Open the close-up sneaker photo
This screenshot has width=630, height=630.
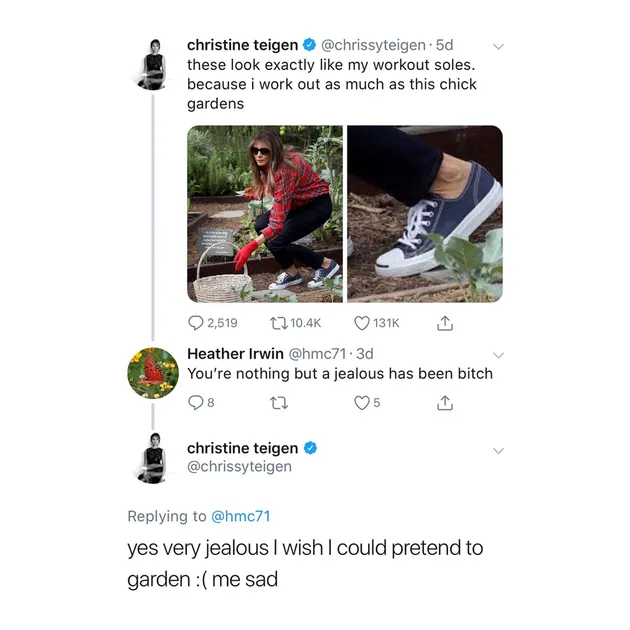click(x=425, y=214)
